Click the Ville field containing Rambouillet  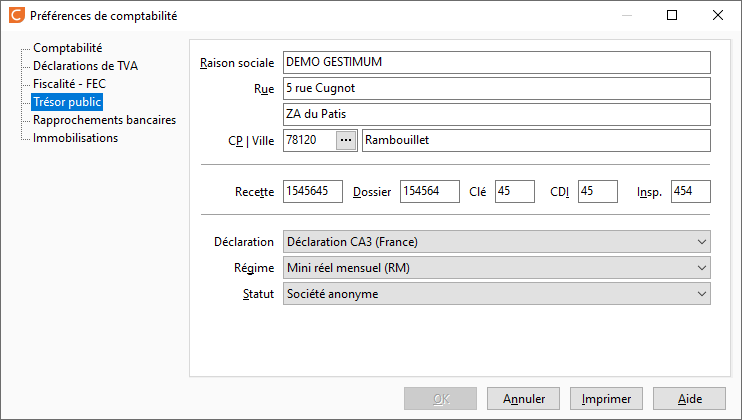coord(536,140)
